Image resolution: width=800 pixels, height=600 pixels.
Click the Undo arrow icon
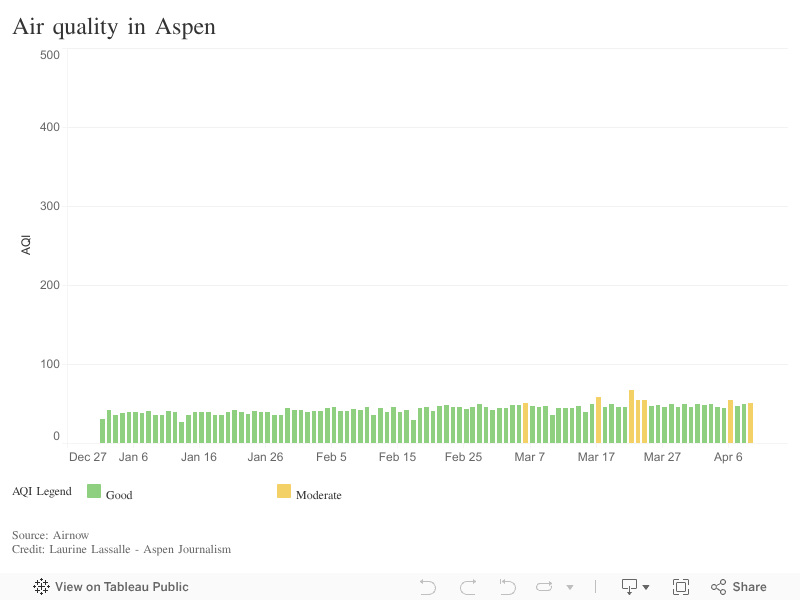click(428, 587)
